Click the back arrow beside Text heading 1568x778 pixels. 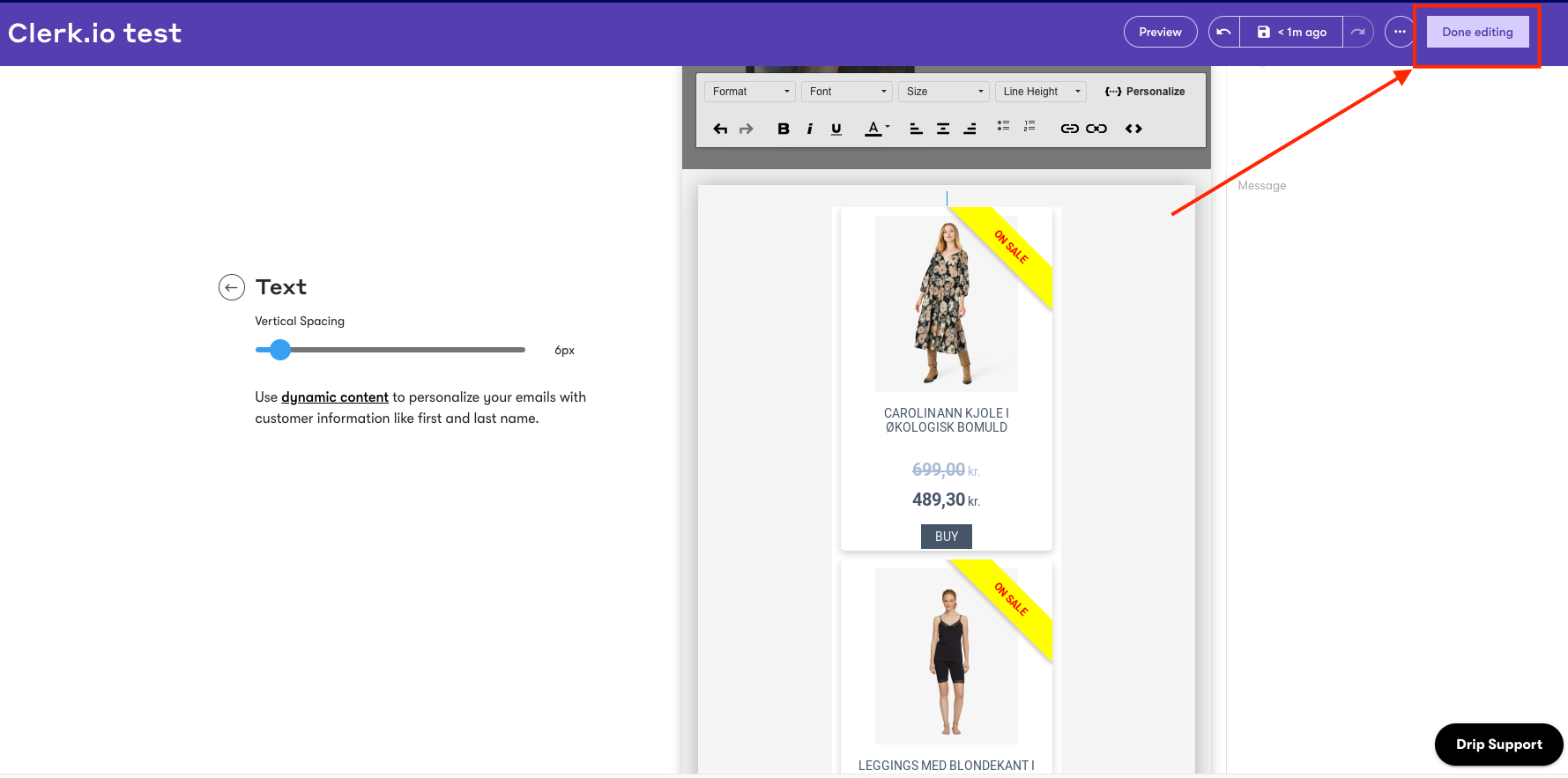coord(232,287)
